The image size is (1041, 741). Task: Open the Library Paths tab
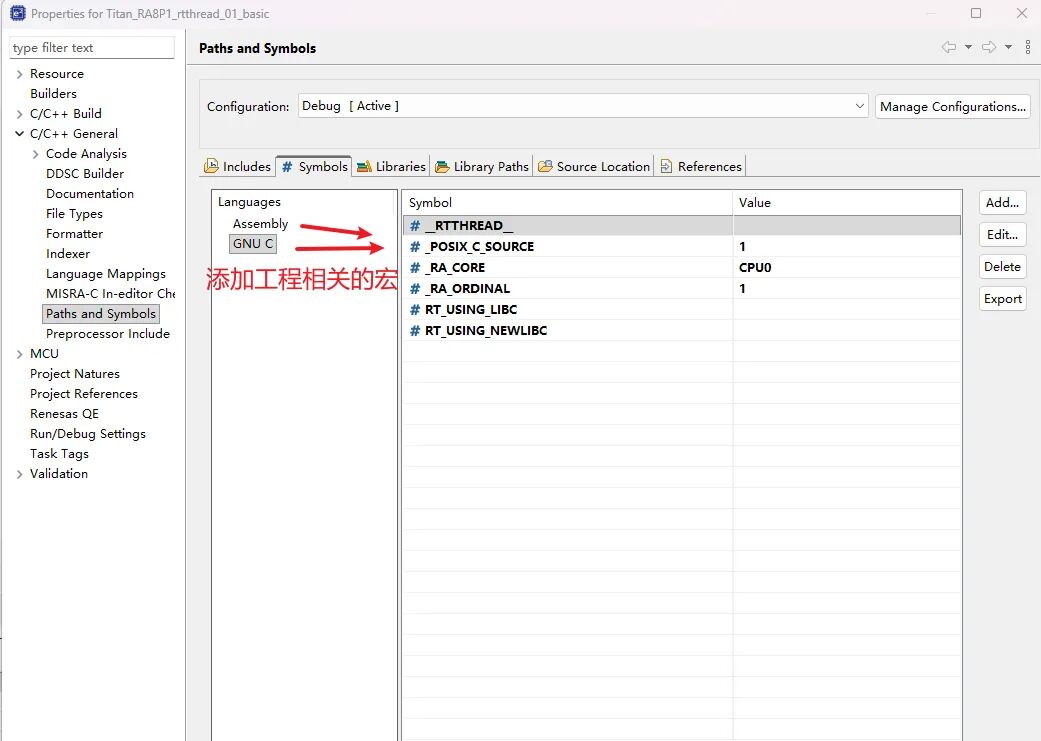point(483,167)
